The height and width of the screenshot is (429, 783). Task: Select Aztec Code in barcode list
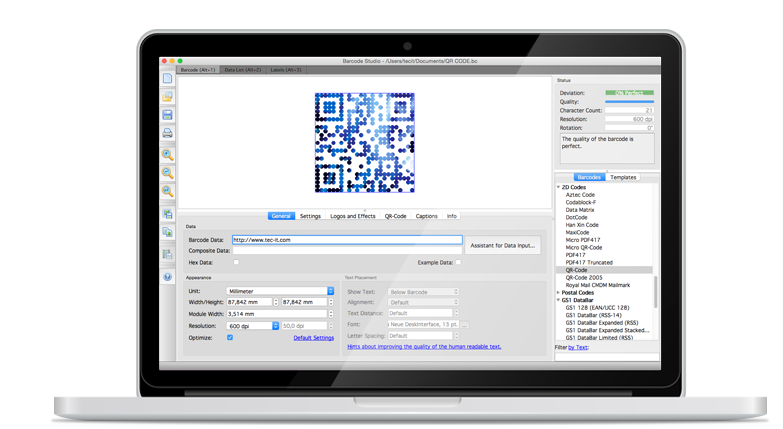click(580, 195)
